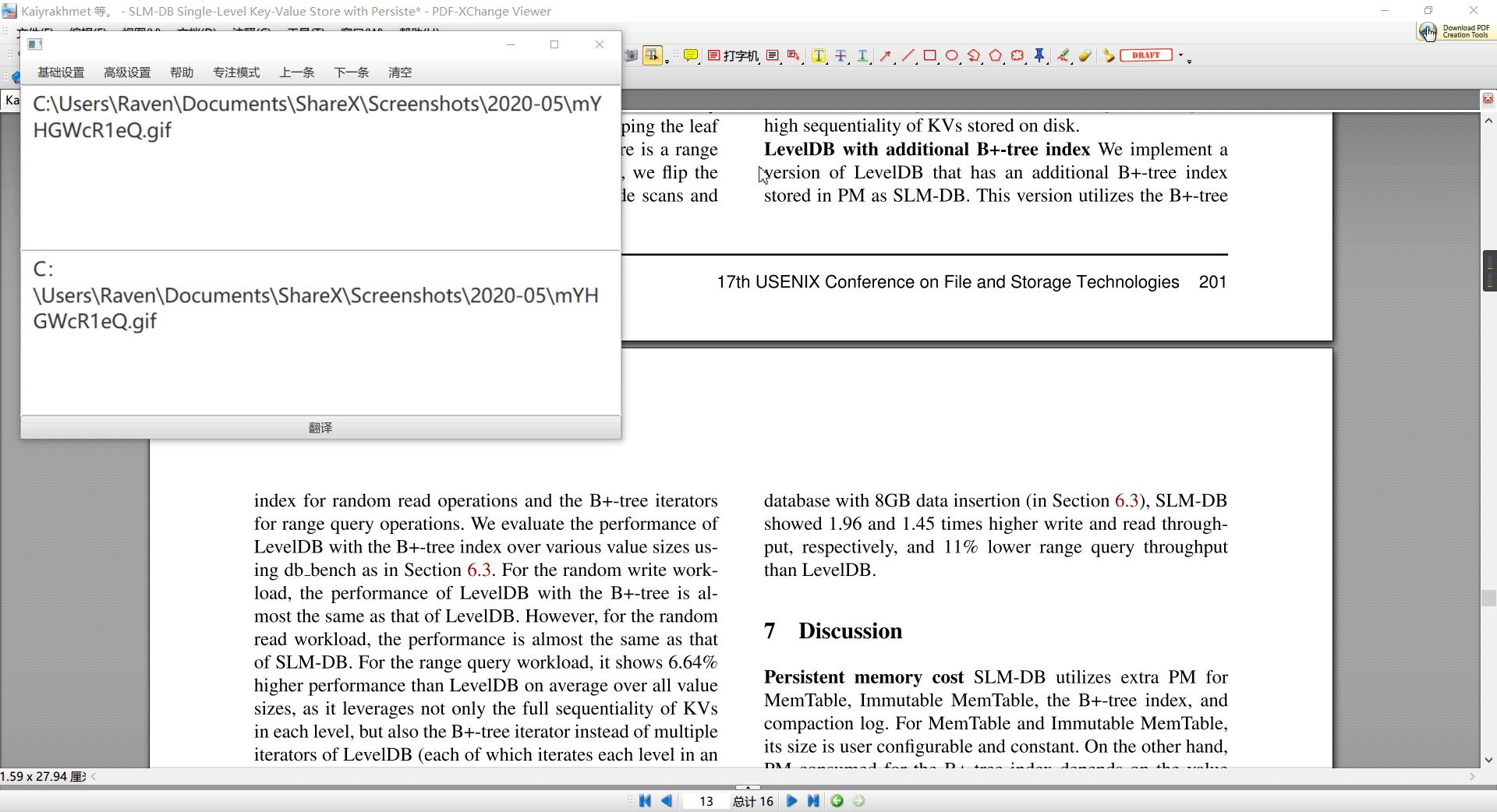Open 帮助 menu in translator window
The height and width of the screenshot is (812, 1497).
click(182, 72)
